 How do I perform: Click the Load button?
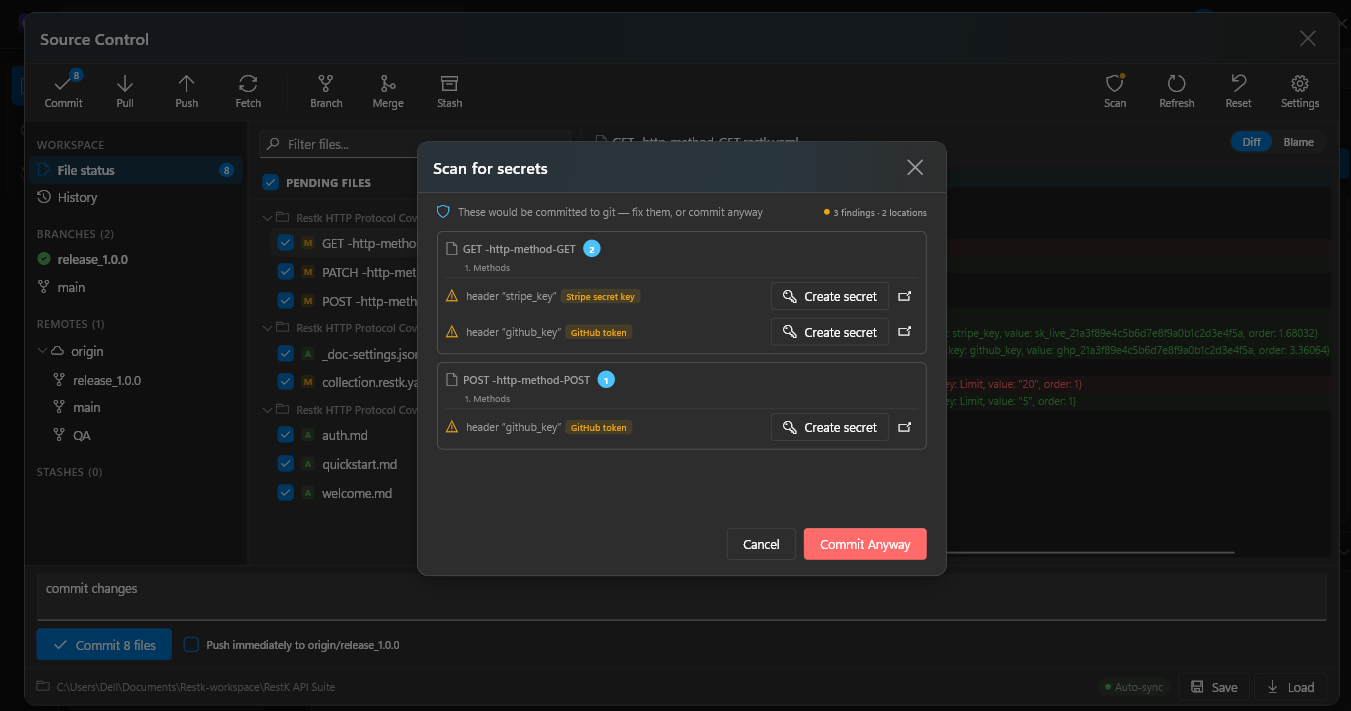[x=1291, y=687]
